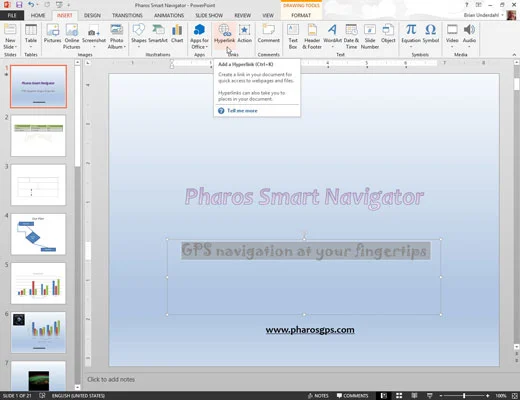
Task: Switch to Reading View in status bar
Action: 414,396
